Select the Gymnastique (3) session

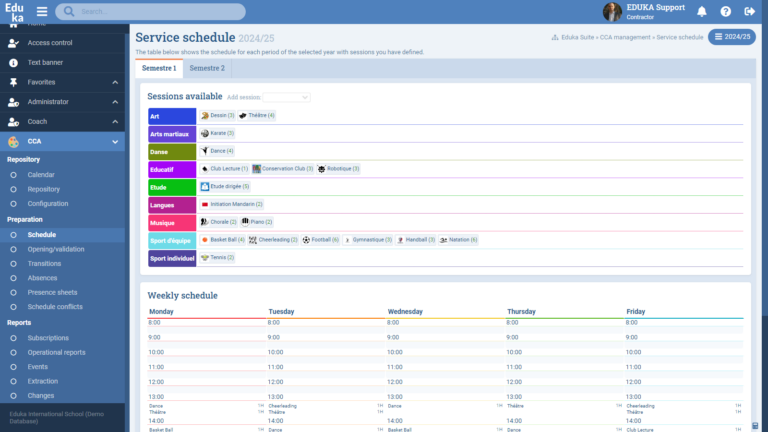click(x=367, y=240)
